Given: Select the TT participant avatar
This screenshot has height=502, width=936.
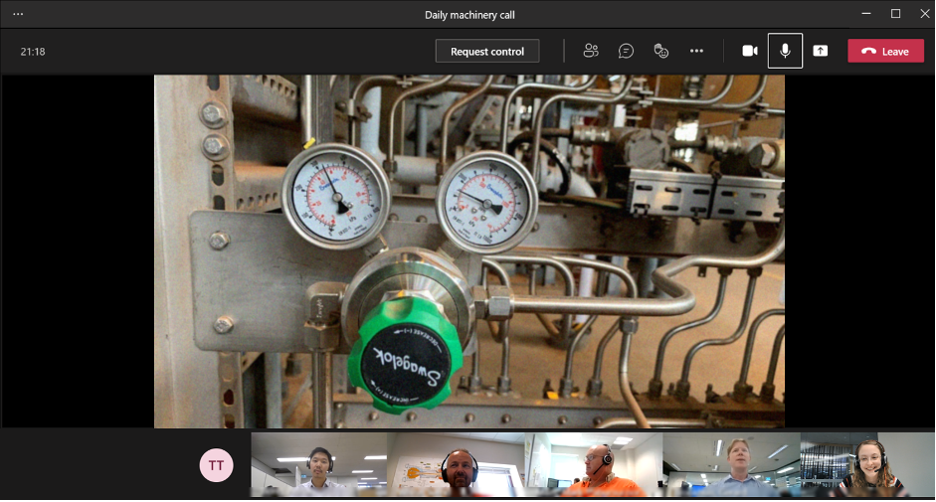Looking at the screenshot, I should tap(216, 465).
